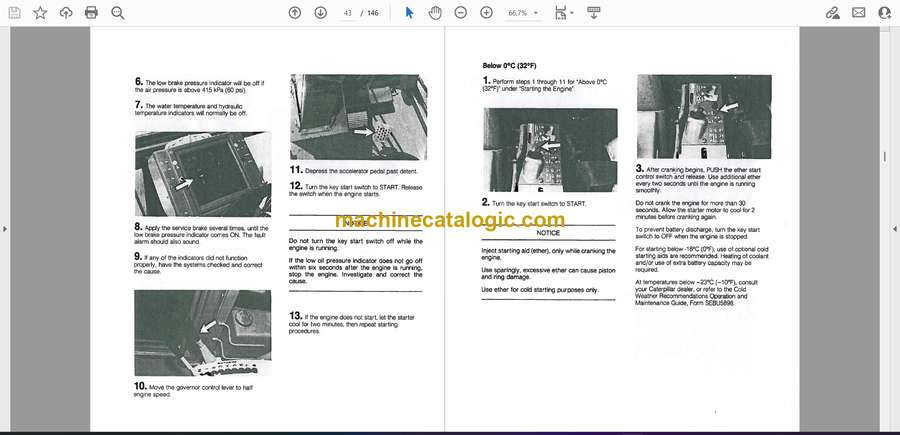The height and width of the screenshot is (435, 900).
Task: Go to the previous page
Action: 295,13
